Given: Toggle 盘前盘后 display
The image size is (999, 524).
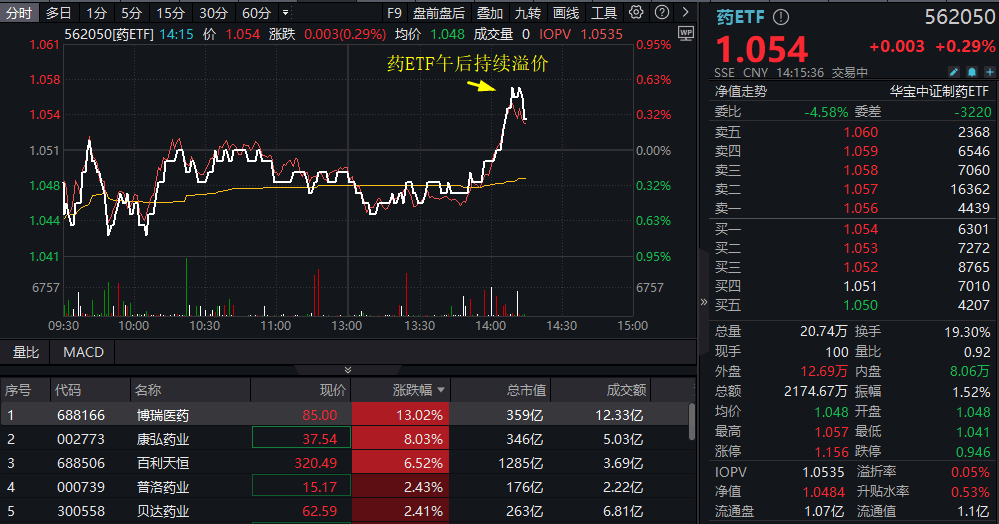Looking at the screenshot, I should pyautogui.click(x=438, y=13).
